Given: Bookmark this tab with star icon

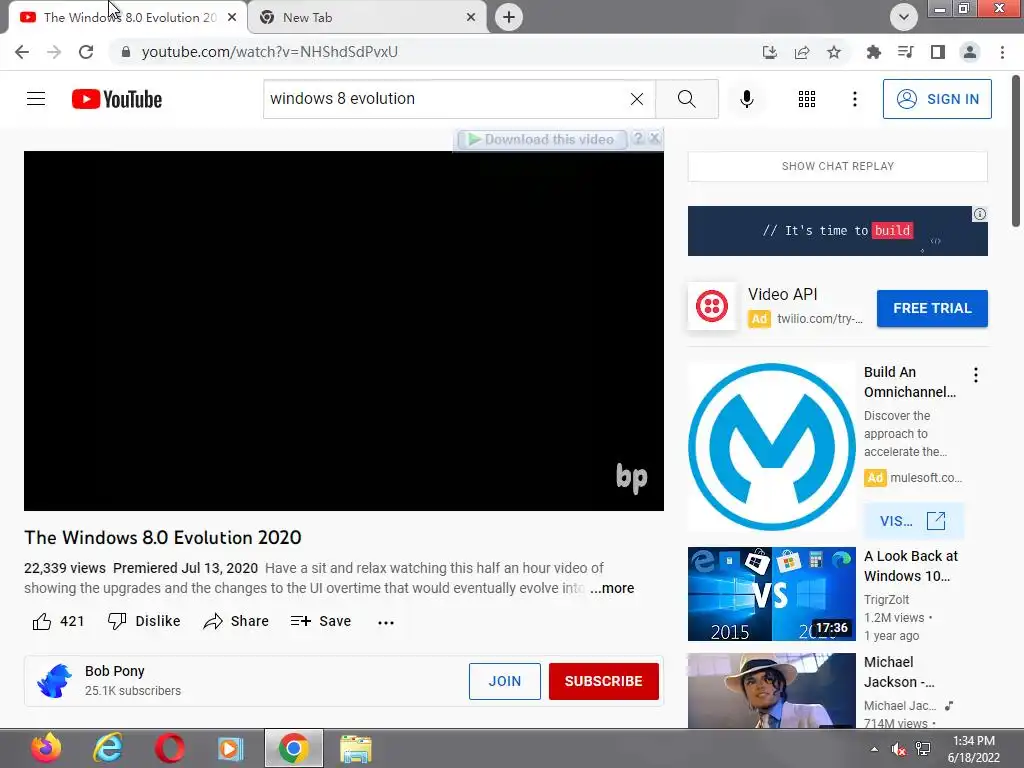Looking at the screenshot, I should click(834, 52).
